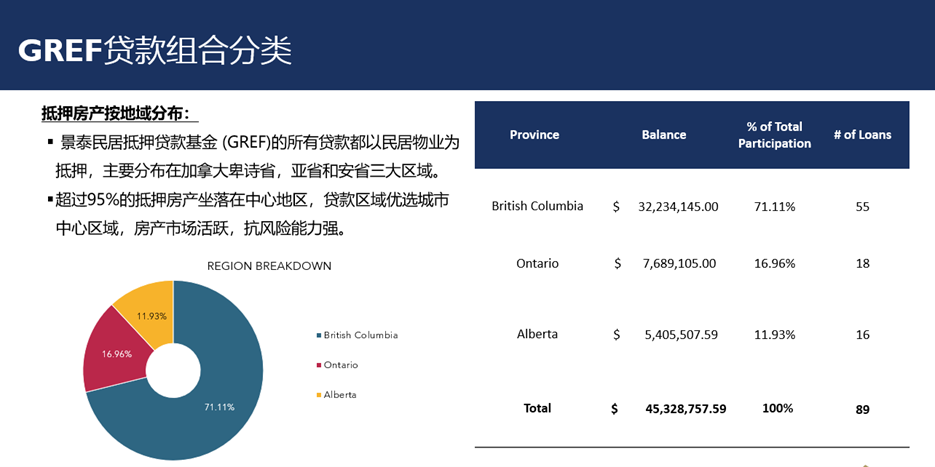Select the 11.93% table cell
Screen dimensions: 935x467
[x=775, y=335]
